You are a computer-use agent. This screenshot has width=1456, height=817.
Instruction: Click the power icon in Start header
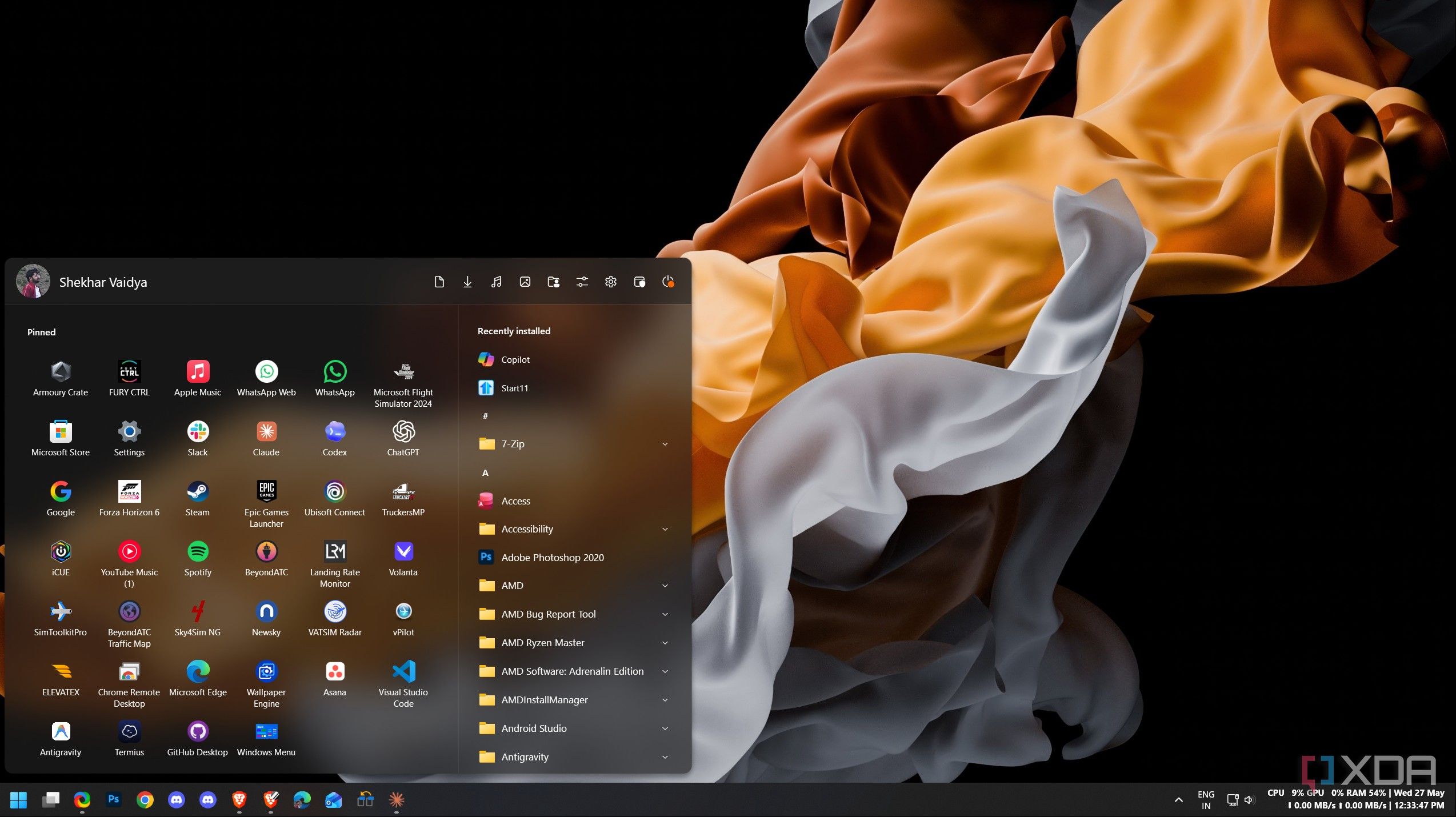tap(667, 282)
